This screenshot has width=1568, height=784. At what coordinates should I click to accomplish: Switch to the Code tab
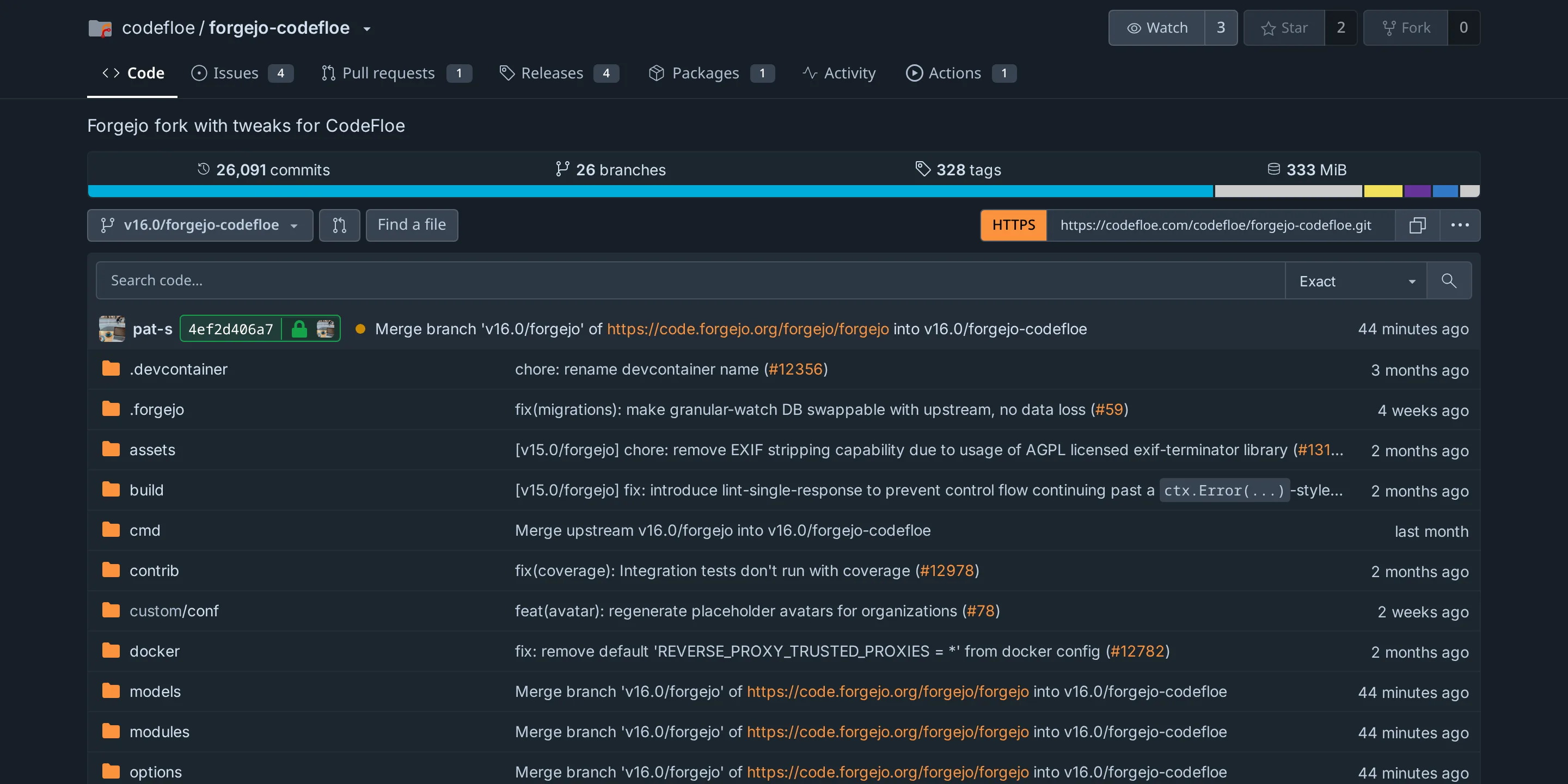tap(133, 73)
